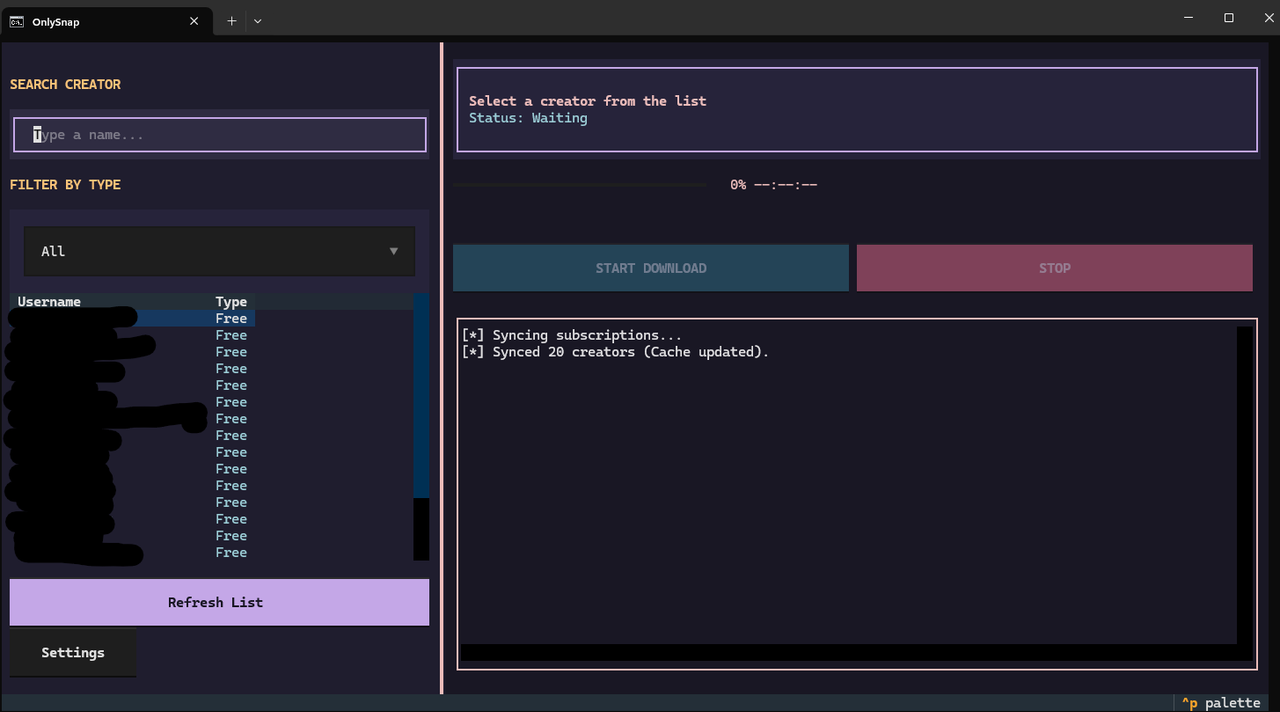1280x712 pixels.
Task: Click the STOP button
Action: click(x=1054, y=268)
